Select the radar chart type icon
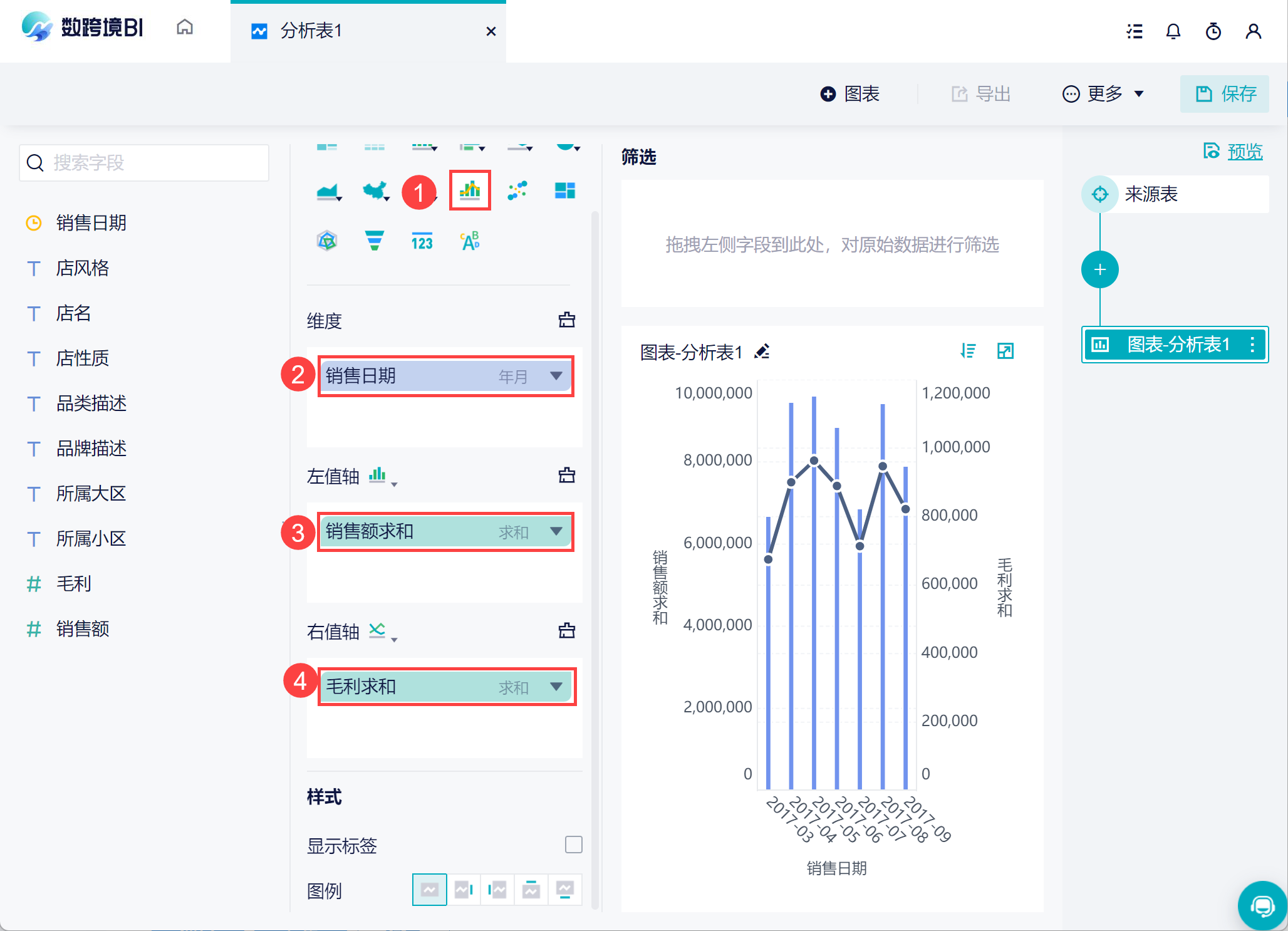The height and width of the screenshot is (931, 1288). (327, 241)
